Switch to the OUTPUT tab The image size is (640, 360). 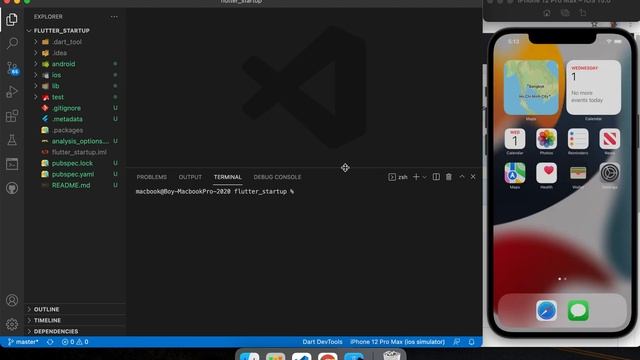[x=190, y=177]
